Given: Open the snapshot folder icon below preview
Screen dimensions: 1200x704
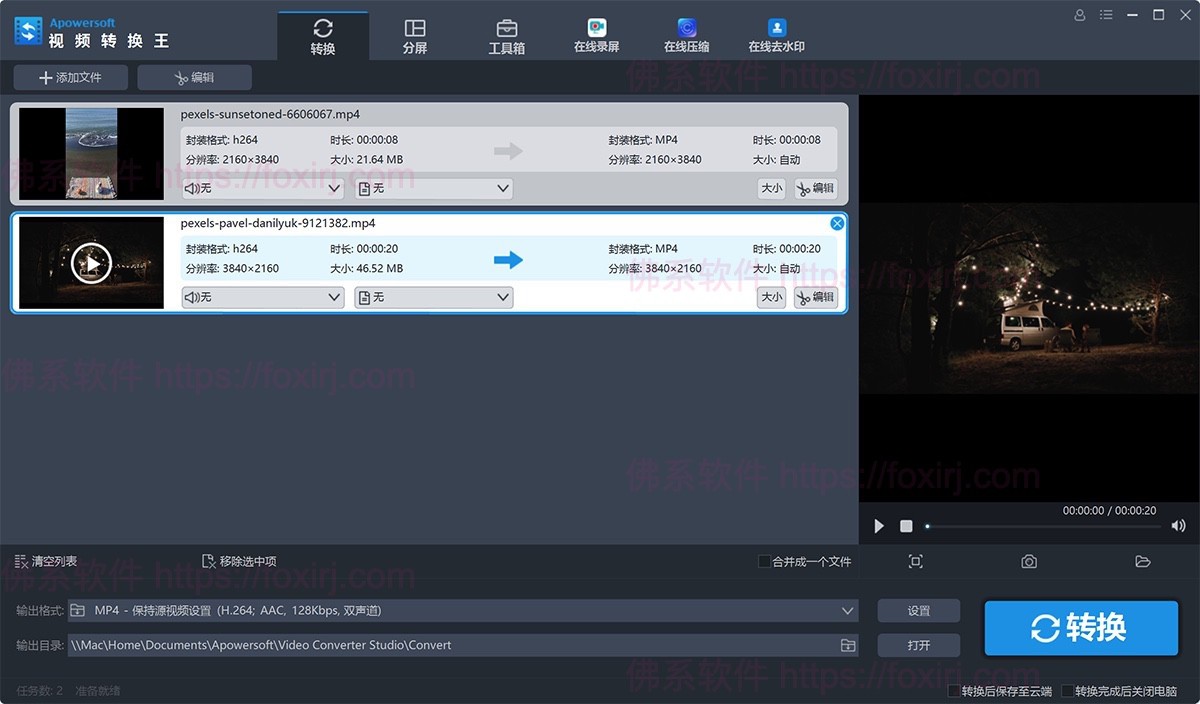Looking at the screenshot, I should tap(1143, 562).
